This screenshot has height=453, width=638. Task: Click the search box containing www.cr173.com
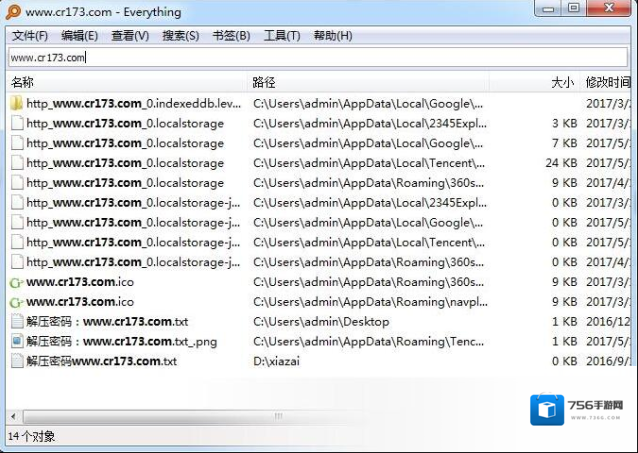pyautogui.click(x=318, y=58)
